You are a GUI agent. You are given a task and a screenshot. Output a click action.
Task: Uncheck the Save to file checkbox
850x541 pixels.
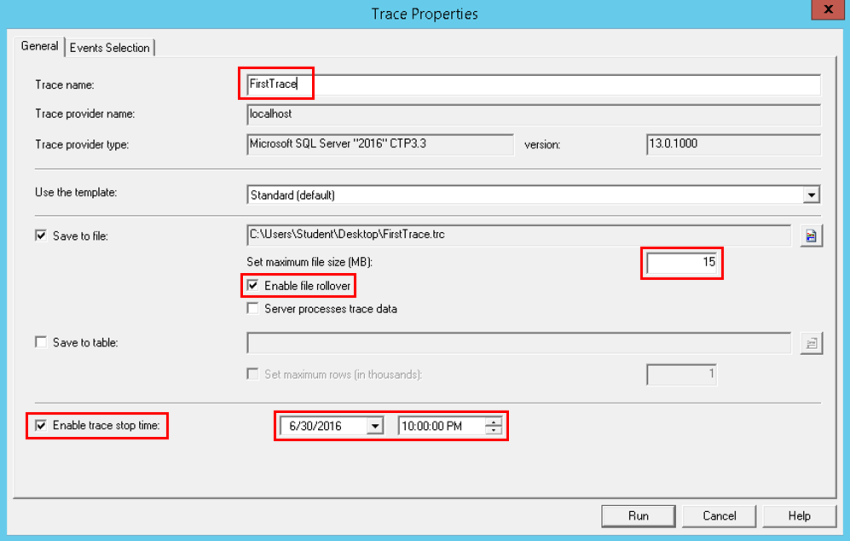(41, 235)
